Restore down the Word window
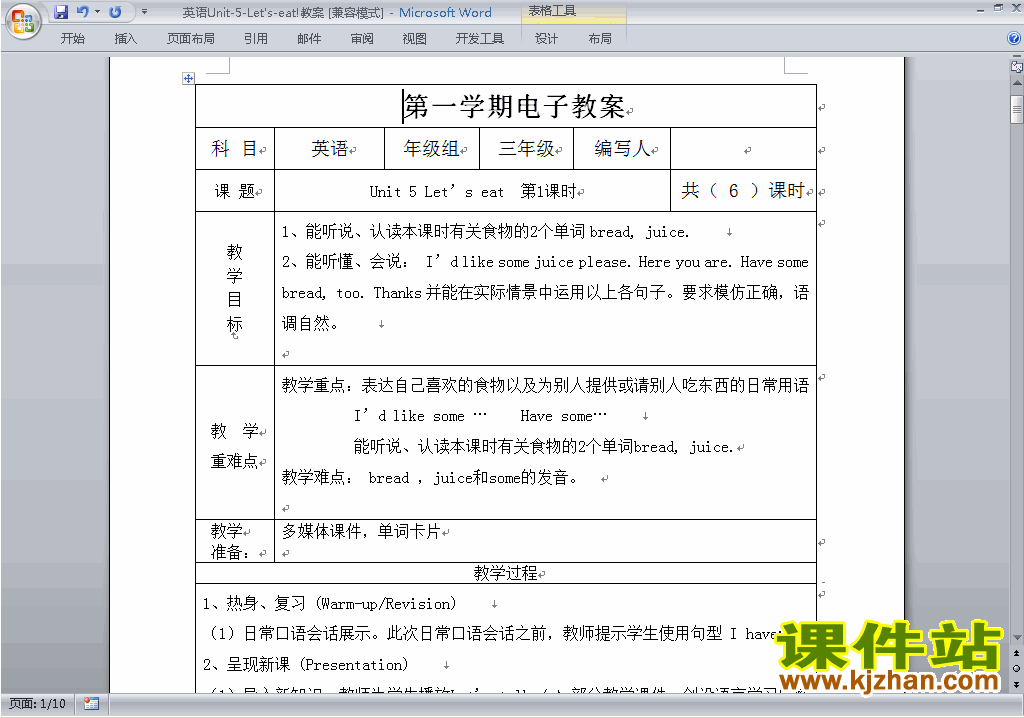This screenshot has height=718, width=1024. coord(998,8)
